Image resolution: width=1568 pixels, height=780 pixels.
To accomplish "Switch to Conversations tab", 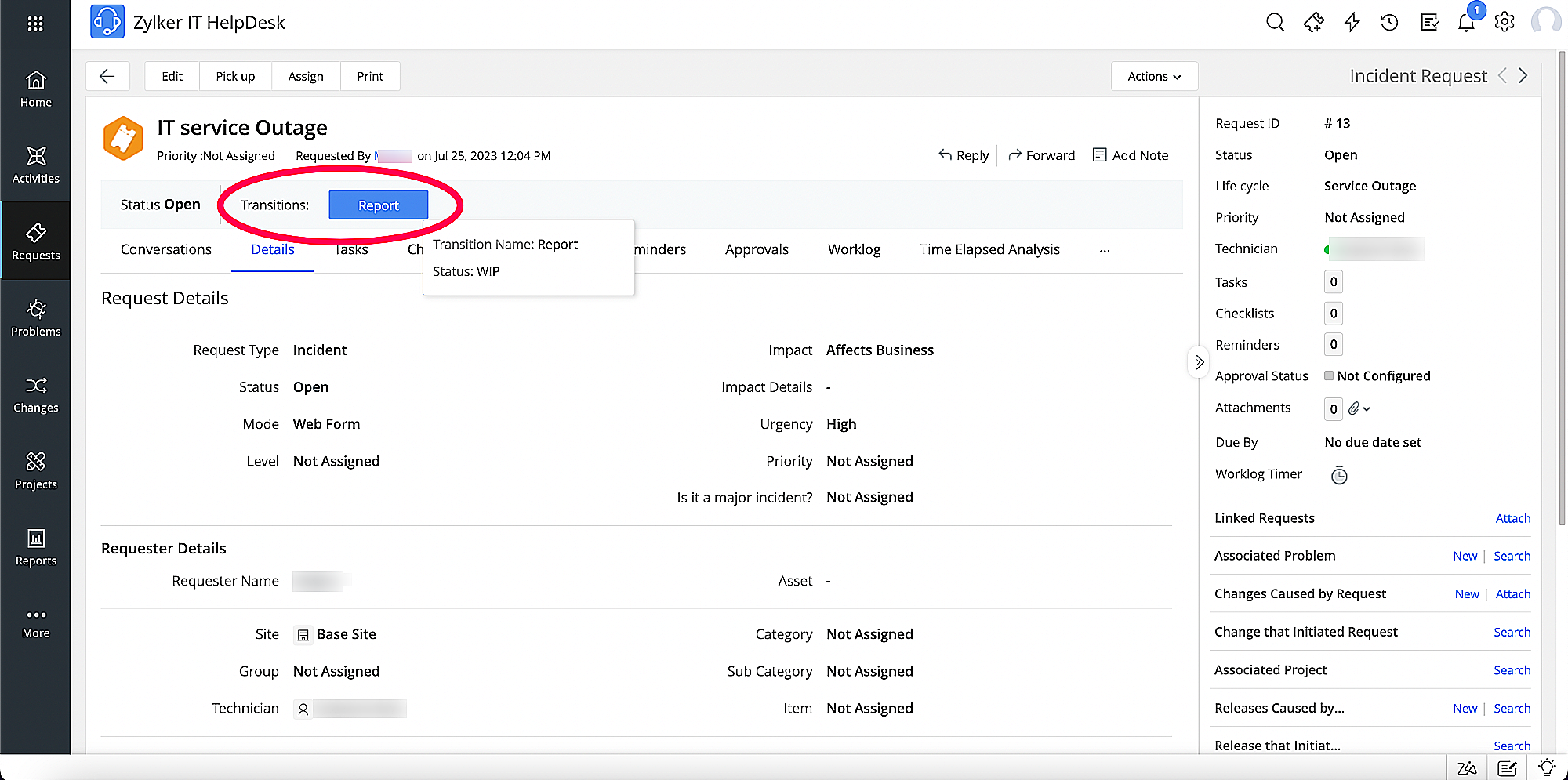I will [x=166, y=249].
